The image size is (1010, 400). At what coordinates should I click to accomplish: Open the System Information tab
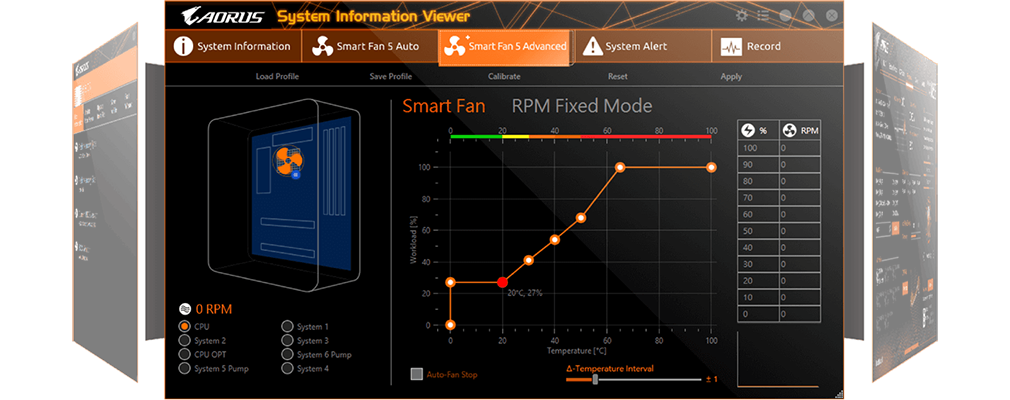coord(233,46)
